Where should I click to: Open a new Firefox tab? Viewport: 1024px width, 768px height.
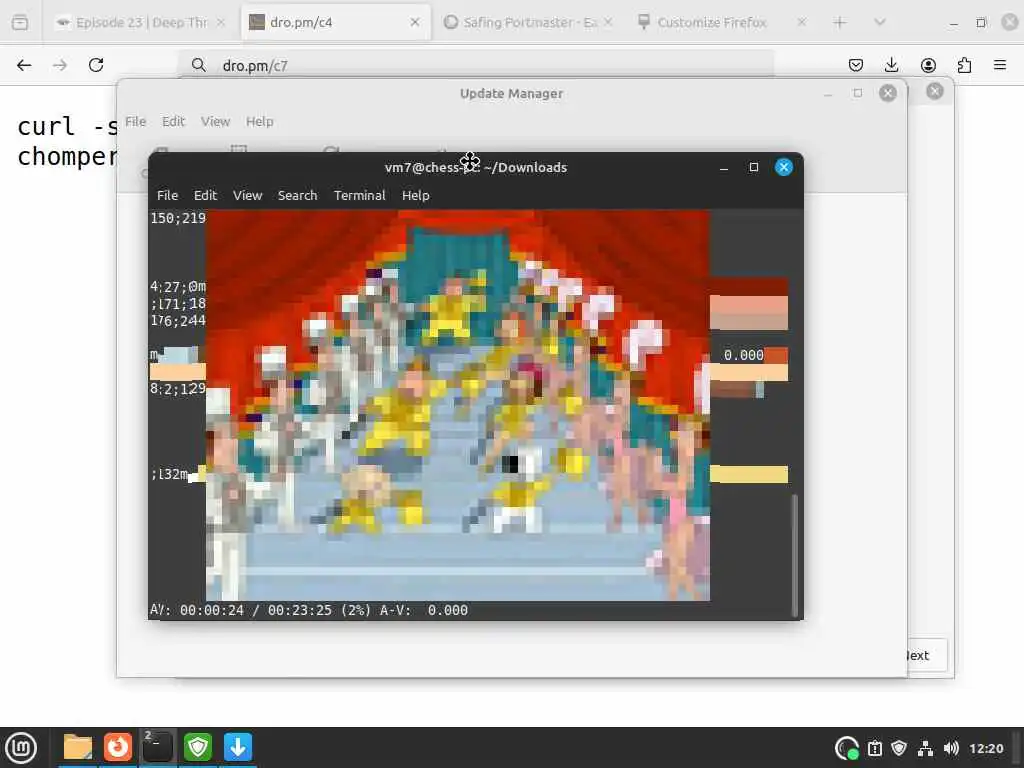click(x=840, y=23)
